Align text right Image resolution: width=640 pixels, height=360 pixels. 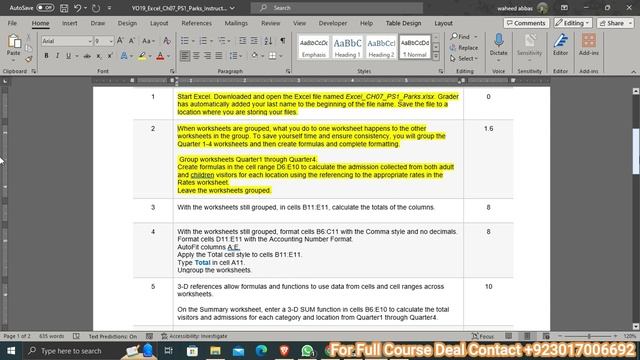207,56
